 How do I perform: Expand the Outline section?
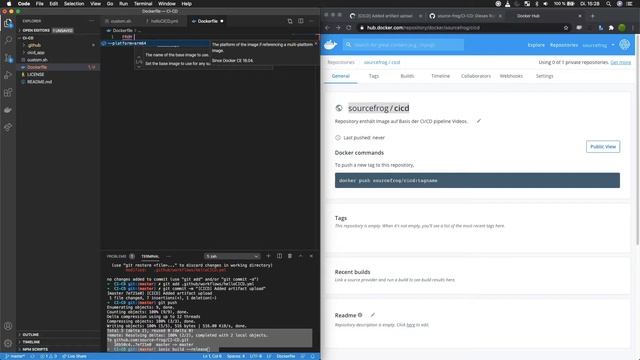click(31, 334)
